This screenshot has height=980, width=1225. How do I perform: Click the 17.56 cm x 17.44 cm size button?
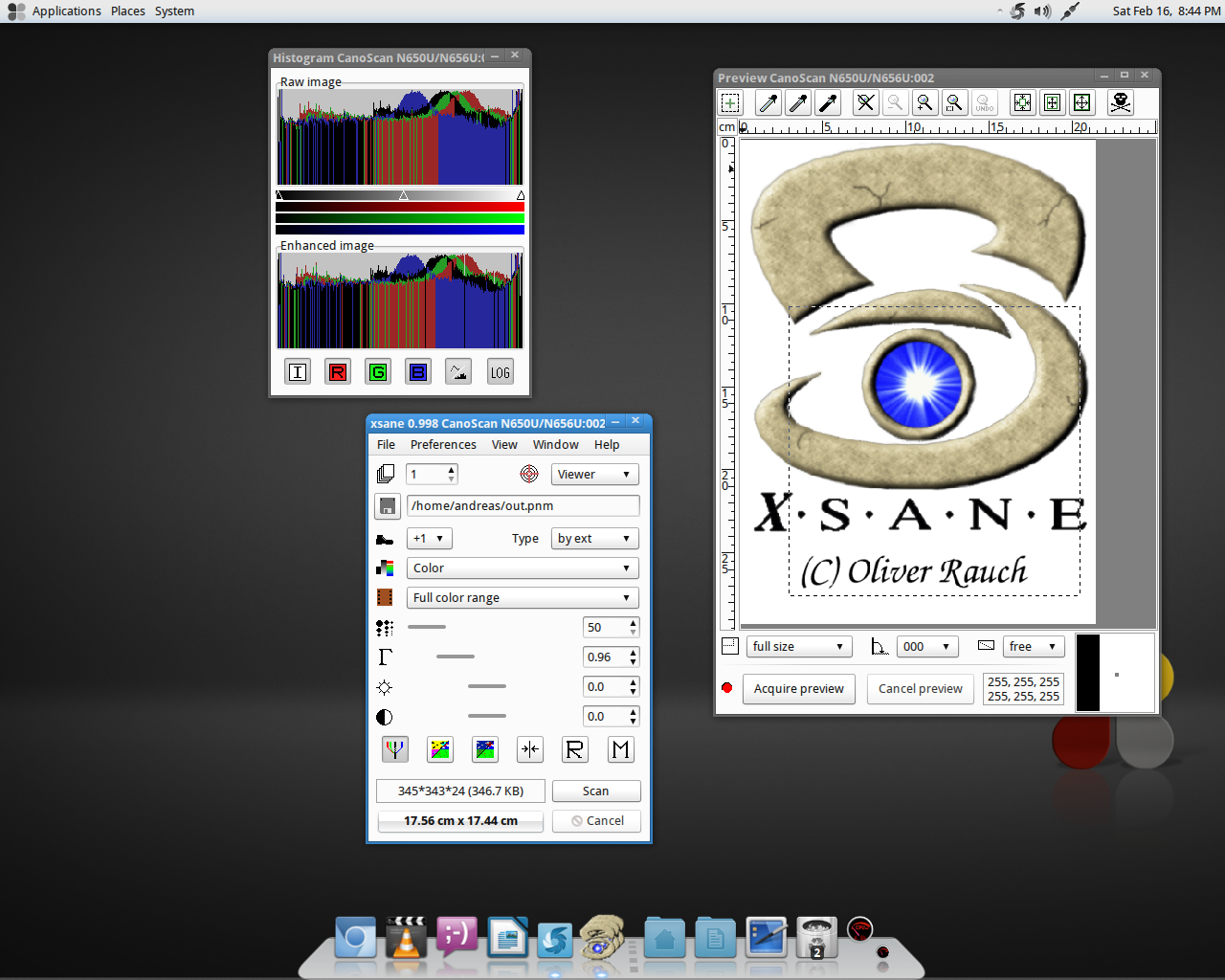[x=460, y=821]
